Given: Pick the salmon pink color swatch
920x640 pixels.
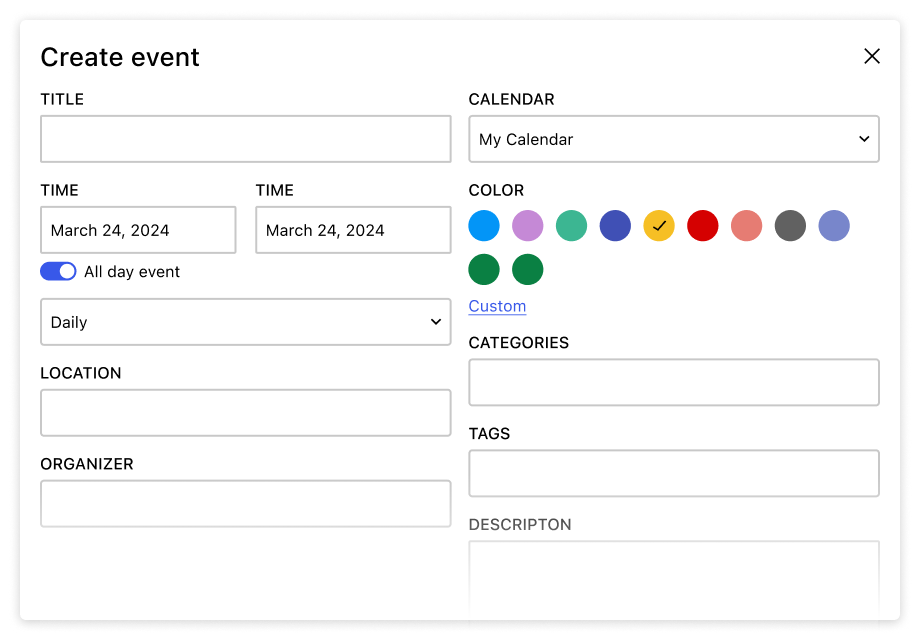Looking at the screenshot, I should point(747,226).
